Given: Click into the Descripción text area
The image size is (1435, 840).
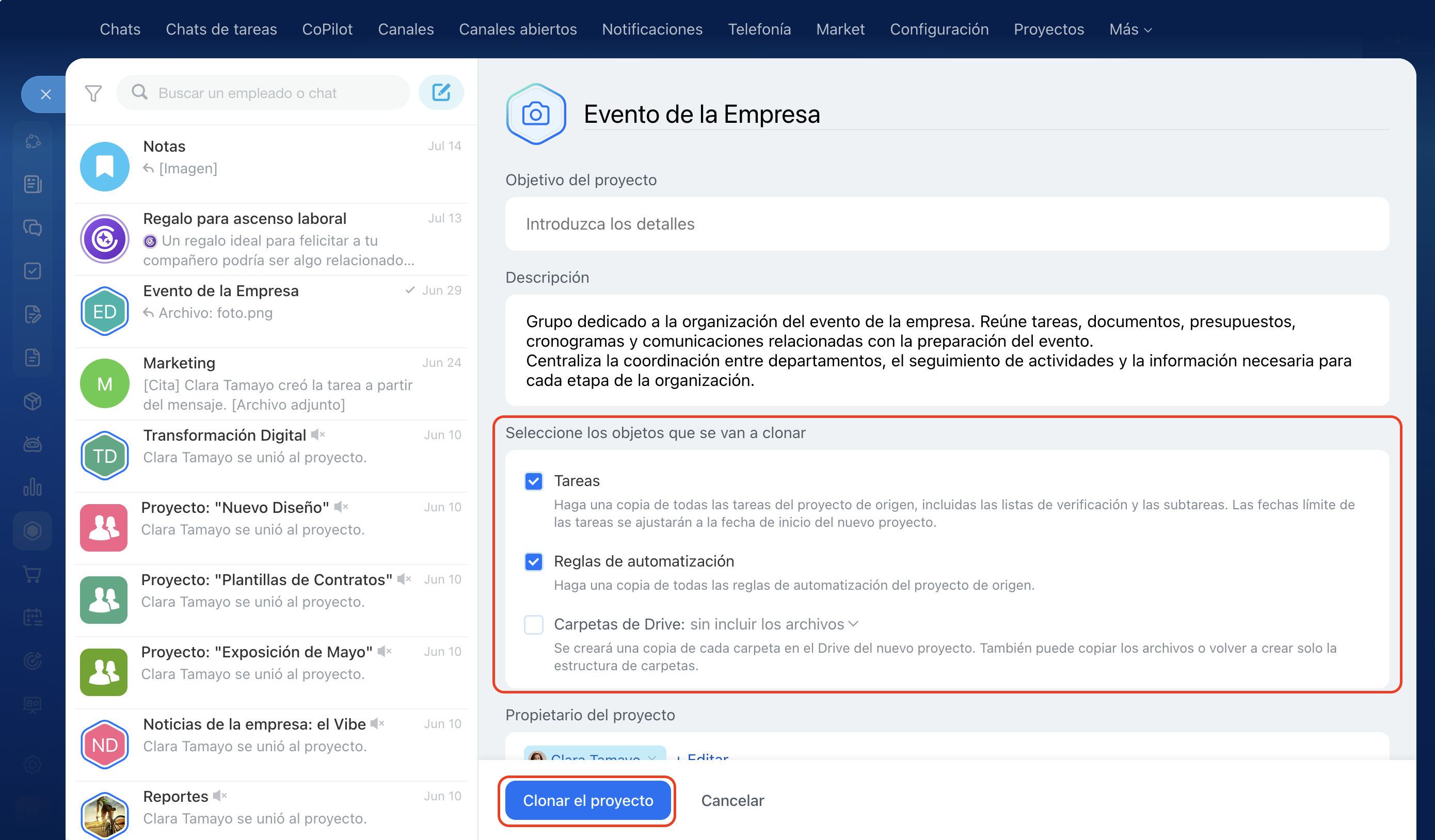Looking at the screenshot, I should tap(948, 350).
